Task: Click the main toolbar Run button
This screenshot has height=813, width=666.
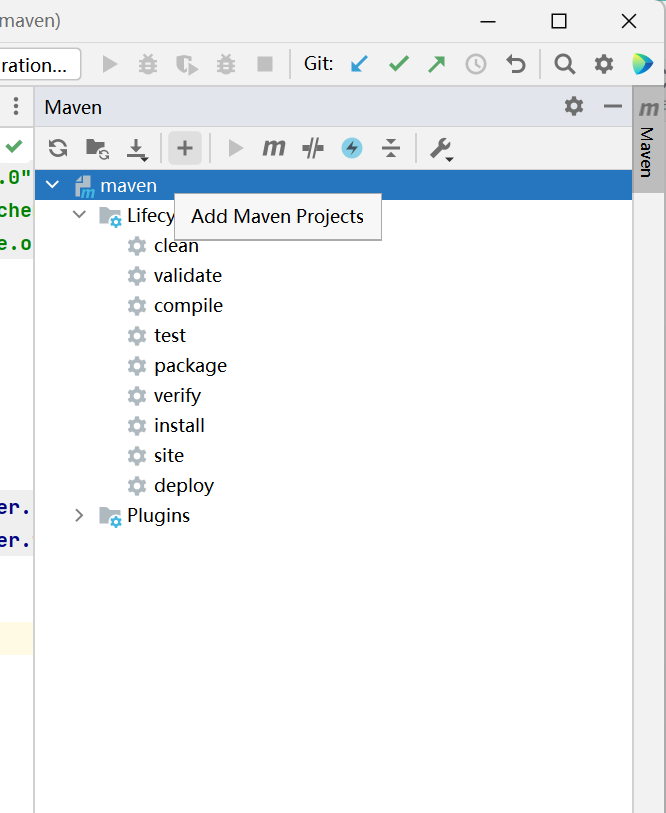Action: (x=109, y=64)
